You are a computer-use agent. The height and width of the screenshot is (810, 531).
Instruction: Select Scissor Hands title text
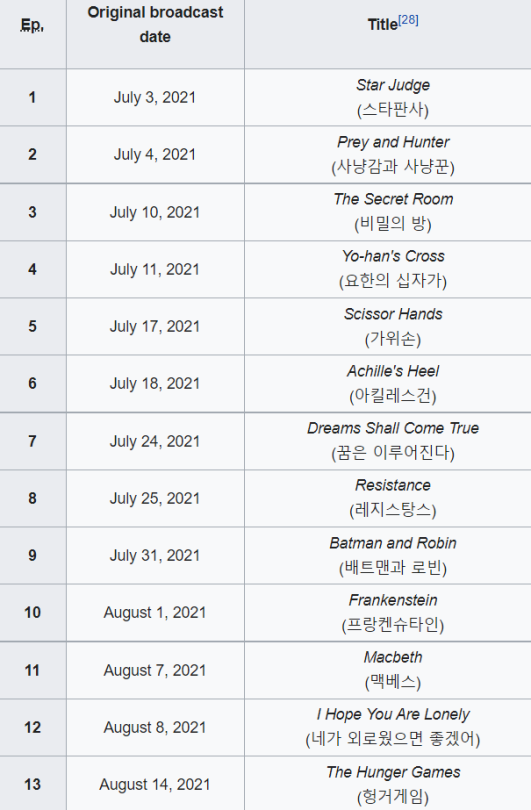[x=393, y=314]
